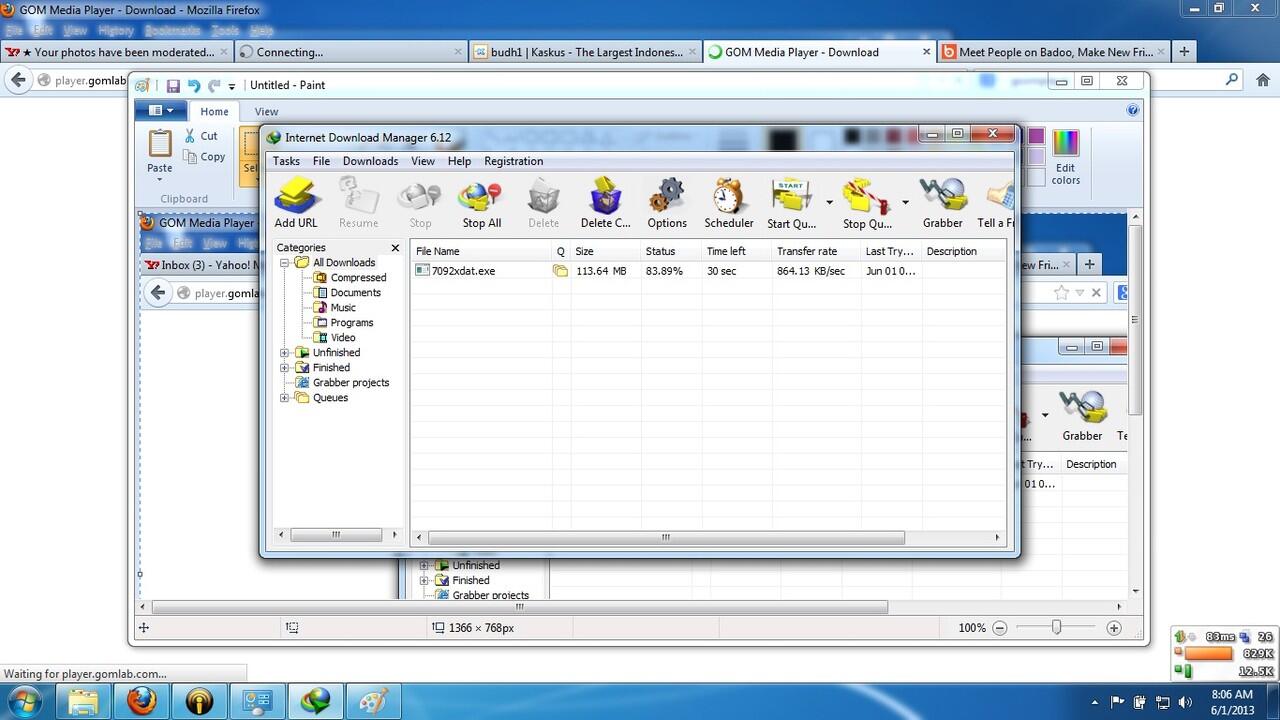
Task: Click the Tell a Friend toolbar icon
Action: pos(996,203)
